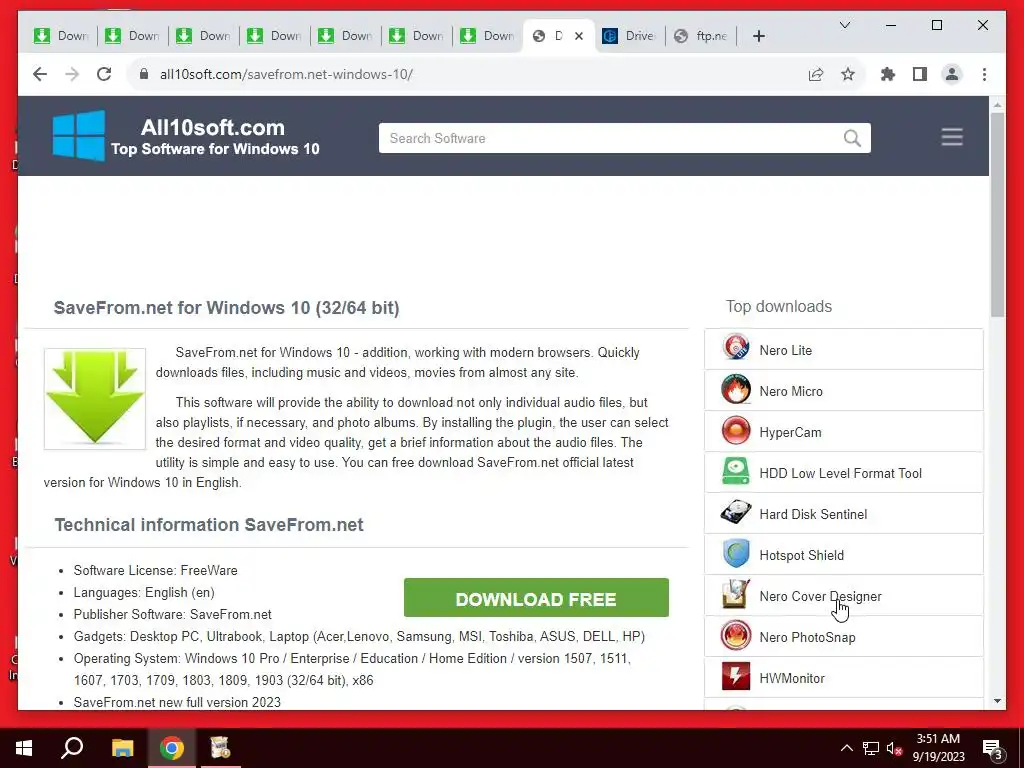
Task: Click the Hard Disk Sentinel icon
Action: tap(735, 513)
